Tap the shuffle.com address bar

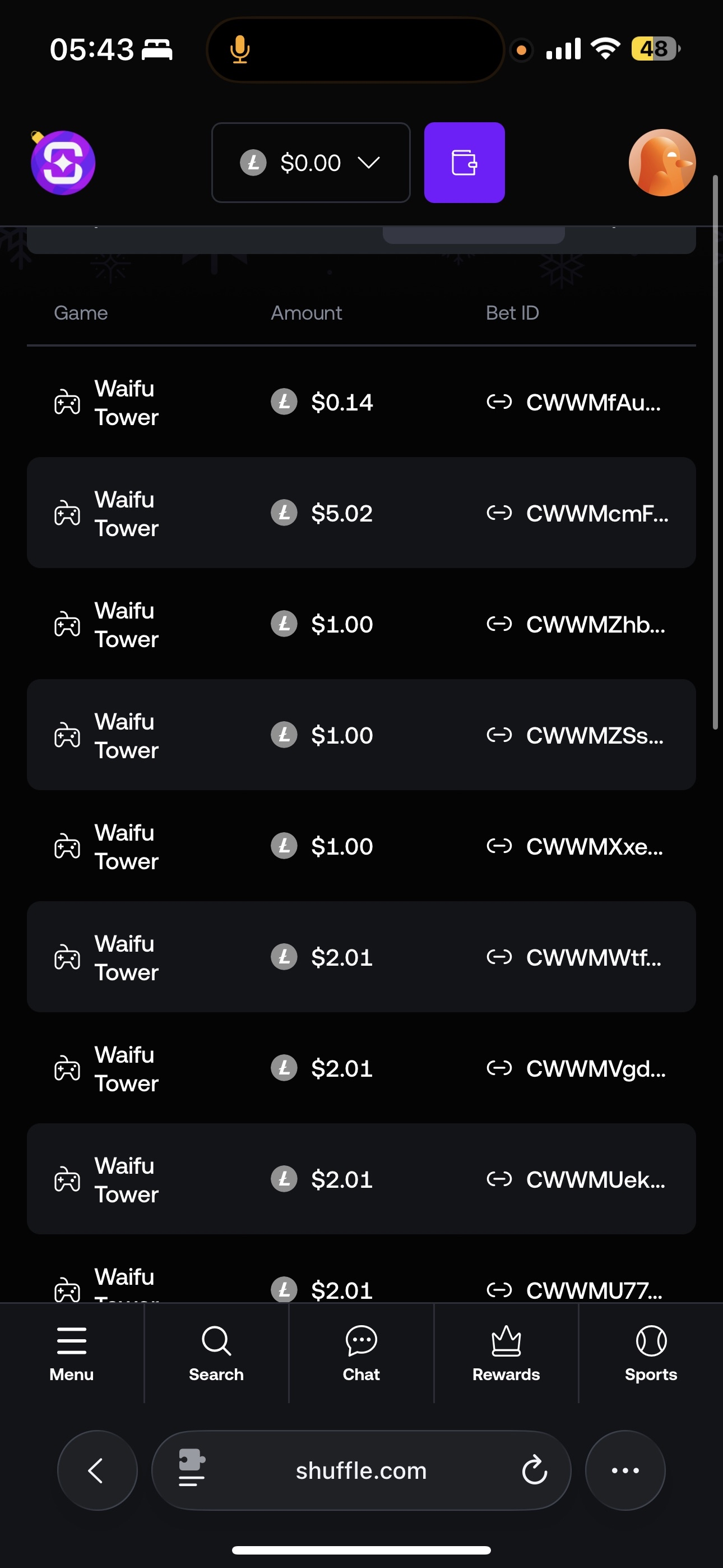(x=361, y=1470)
